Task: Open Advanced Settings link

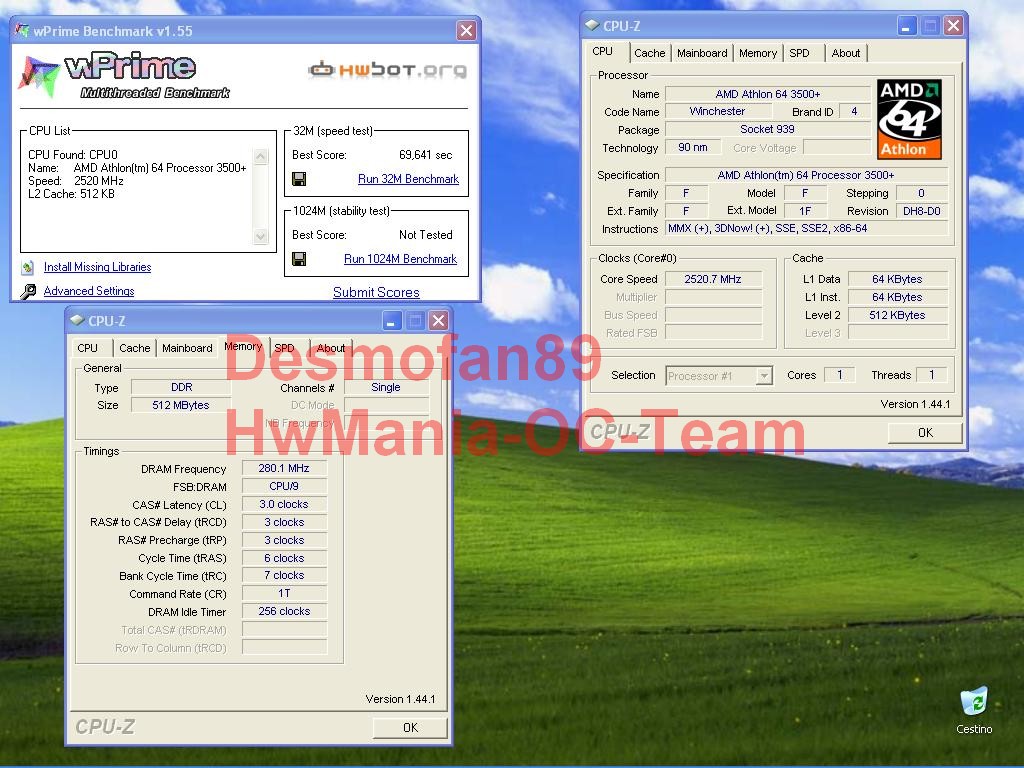Action: [x=89, y=291]
